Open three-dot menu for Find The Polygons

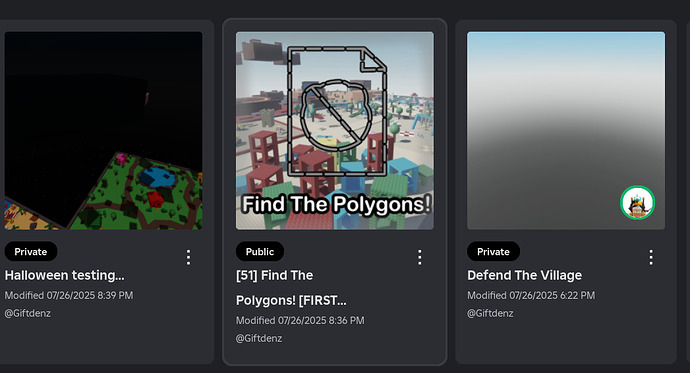(420, 257)
